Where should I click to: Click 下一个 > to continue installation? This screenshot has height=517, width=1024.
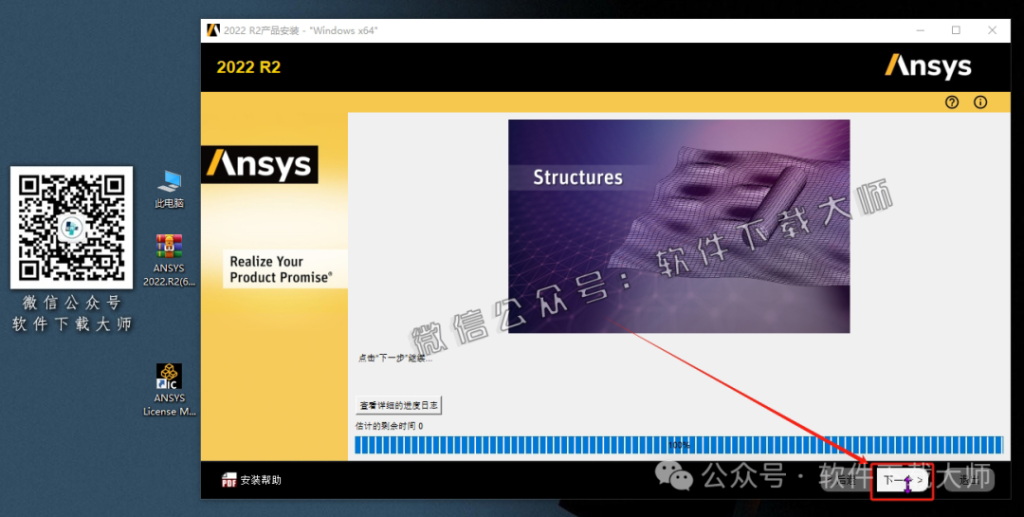coord(903,480)
